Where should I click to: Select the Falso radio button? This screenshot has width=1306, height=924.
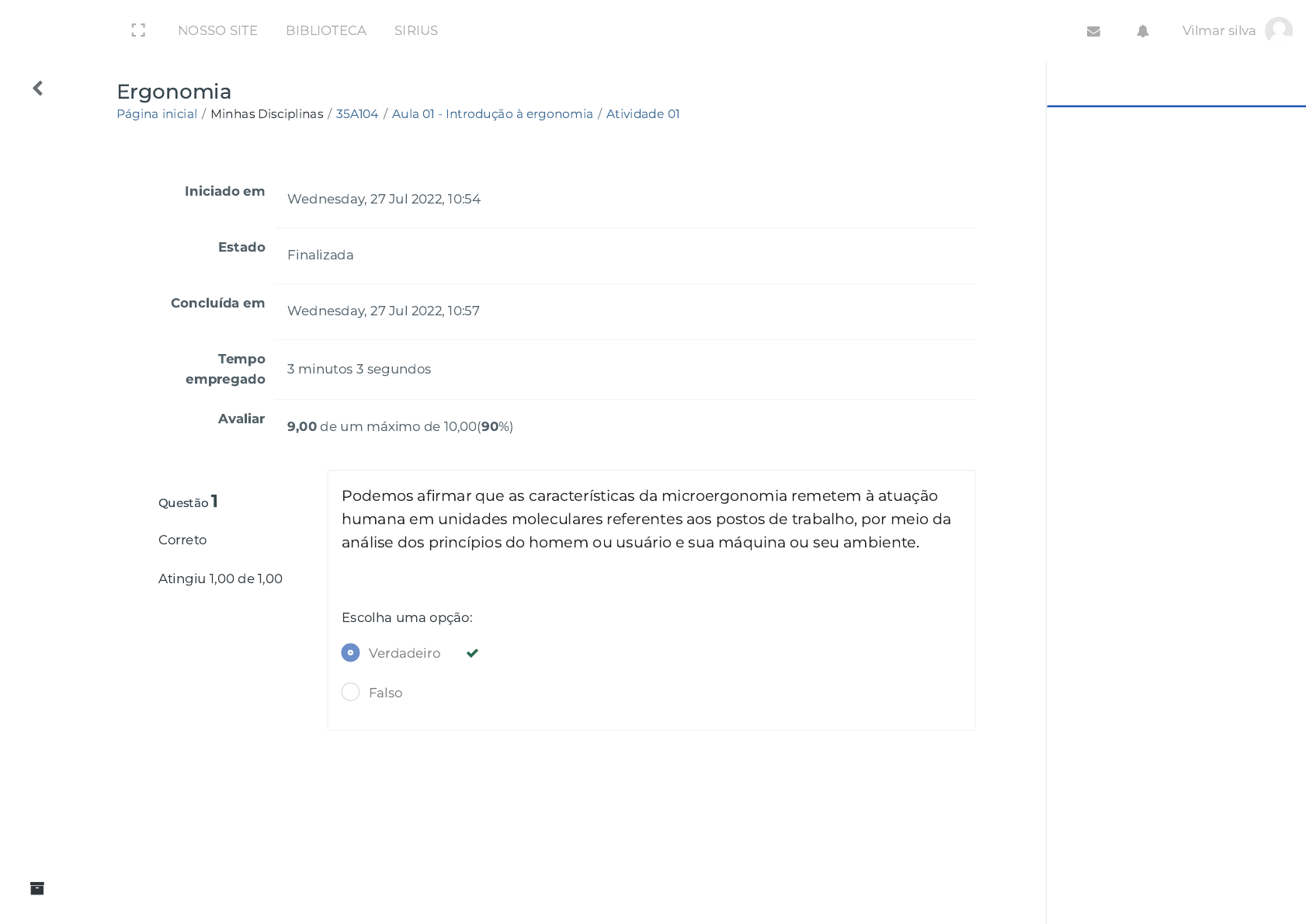(350, 692)
